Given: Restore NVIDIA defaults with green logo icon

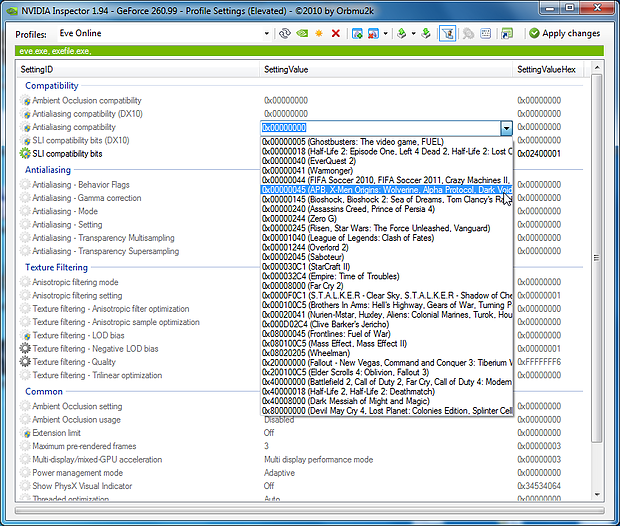Looking at the screenshot, I should tap(302, 34).
